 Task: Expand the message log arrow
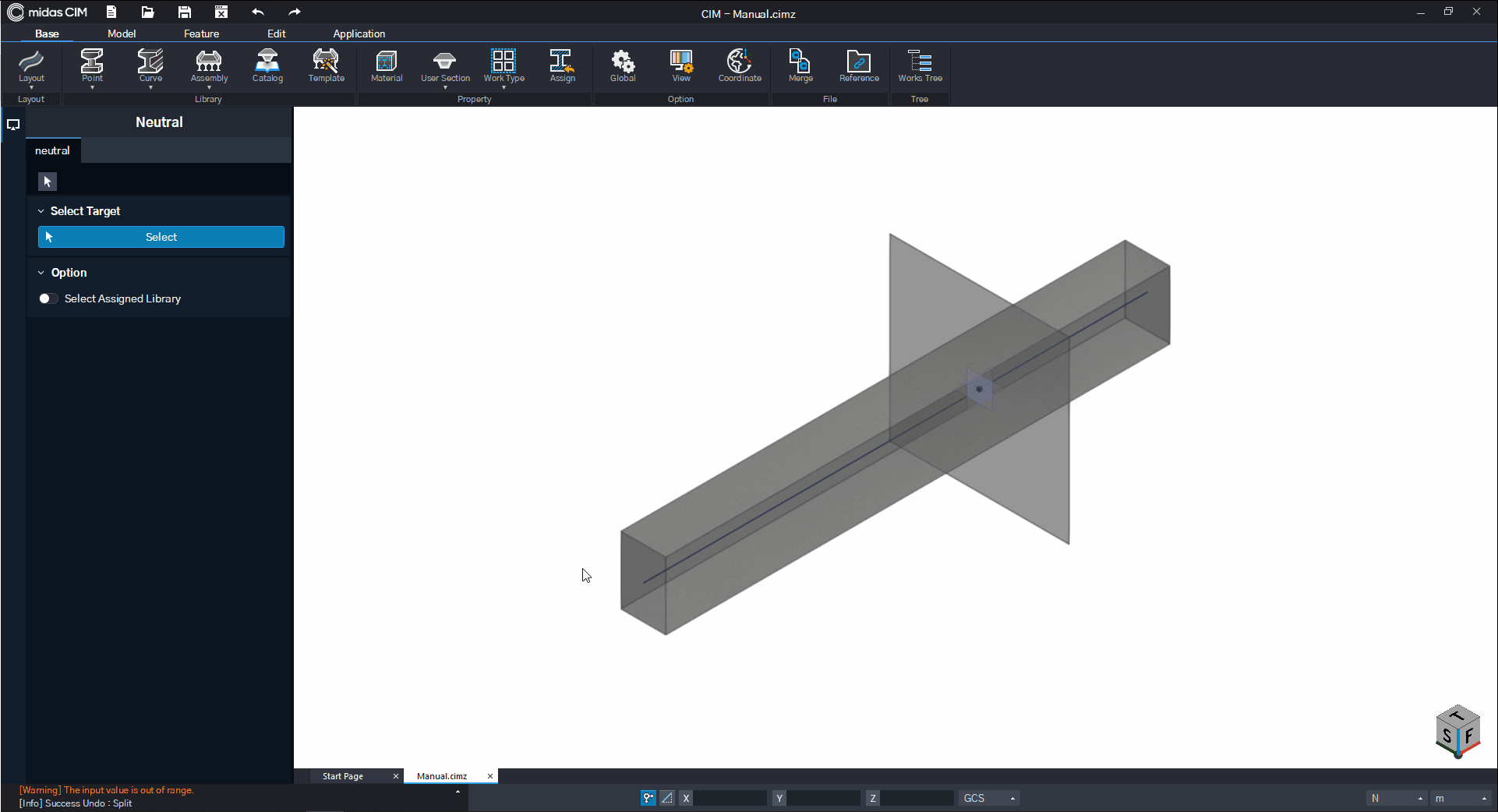pyautogui.click(x=458, y=792)
